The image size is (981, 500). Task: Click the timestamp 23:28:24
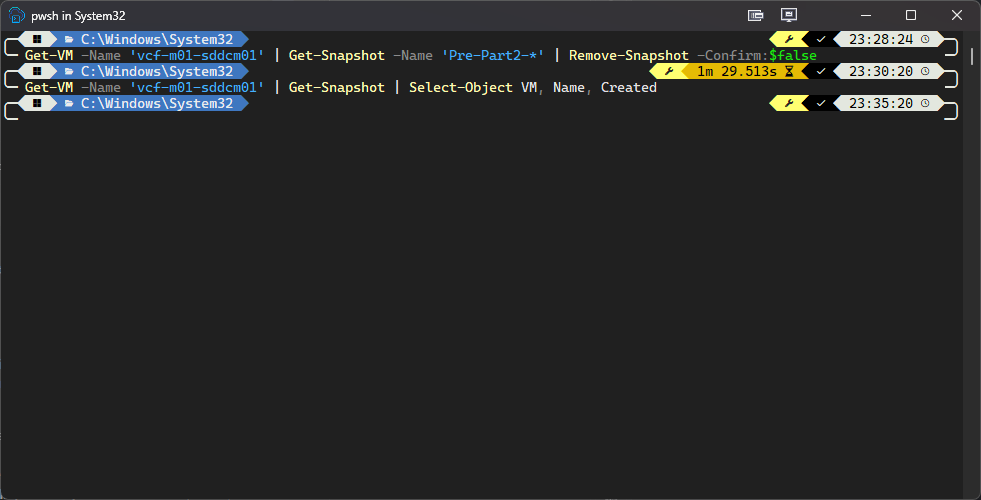point(881,39)
